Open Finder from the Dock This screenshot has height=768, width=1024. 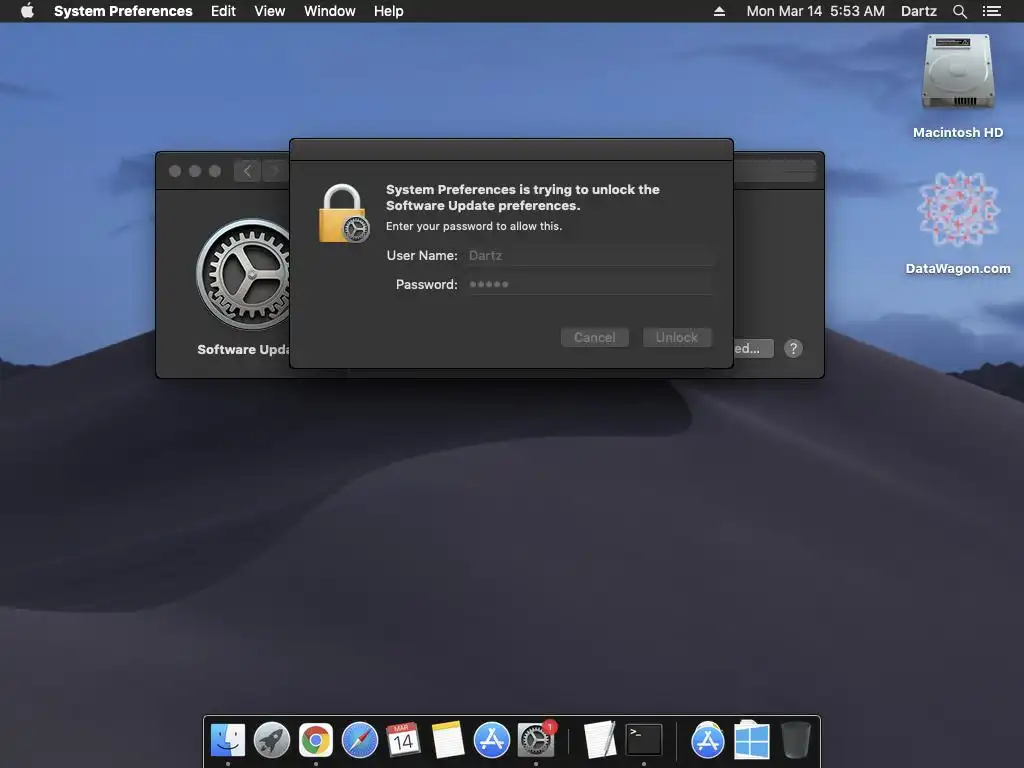(228, 740)
